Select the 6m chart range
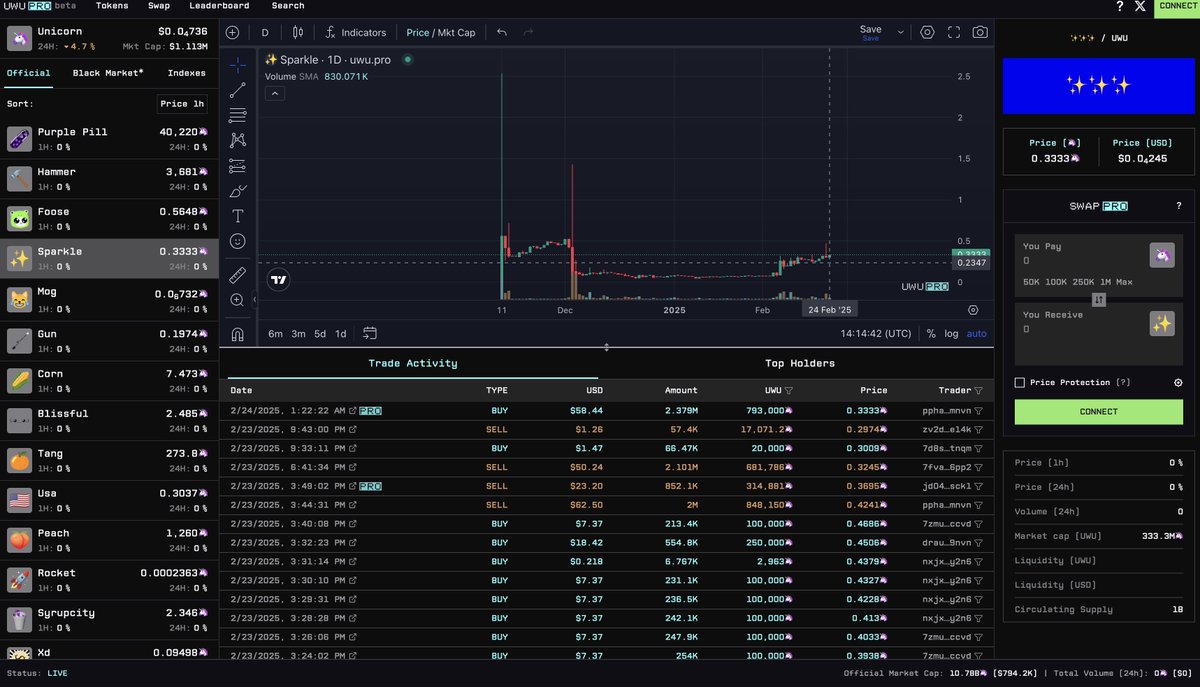Screen dimensions: 1200x687 [275, 334]
